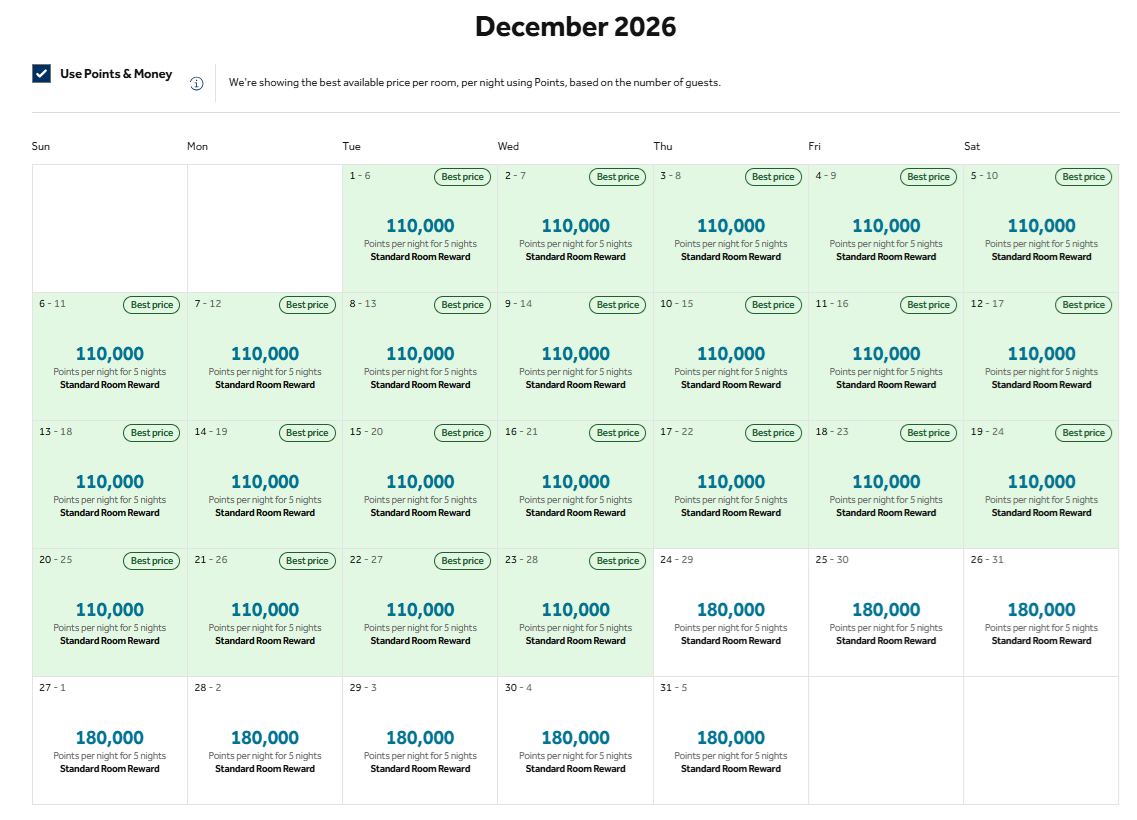Viewport: 1137px width, 820px height.
Task: Choose the December 7 - 12 date cell
Action: pos(265,357)
